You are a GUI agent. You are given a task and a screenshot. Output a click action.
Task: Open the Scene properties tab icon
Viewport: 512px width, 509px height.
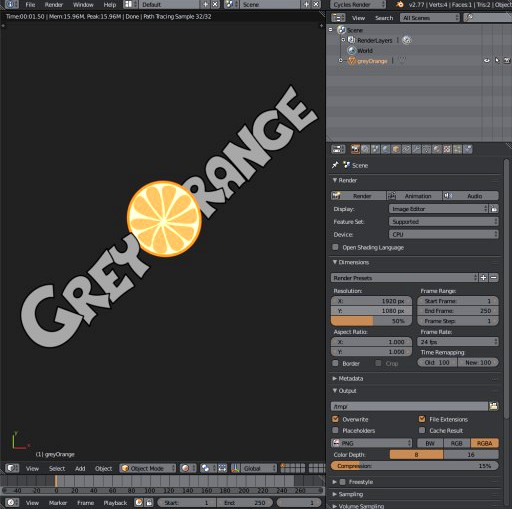375,149
